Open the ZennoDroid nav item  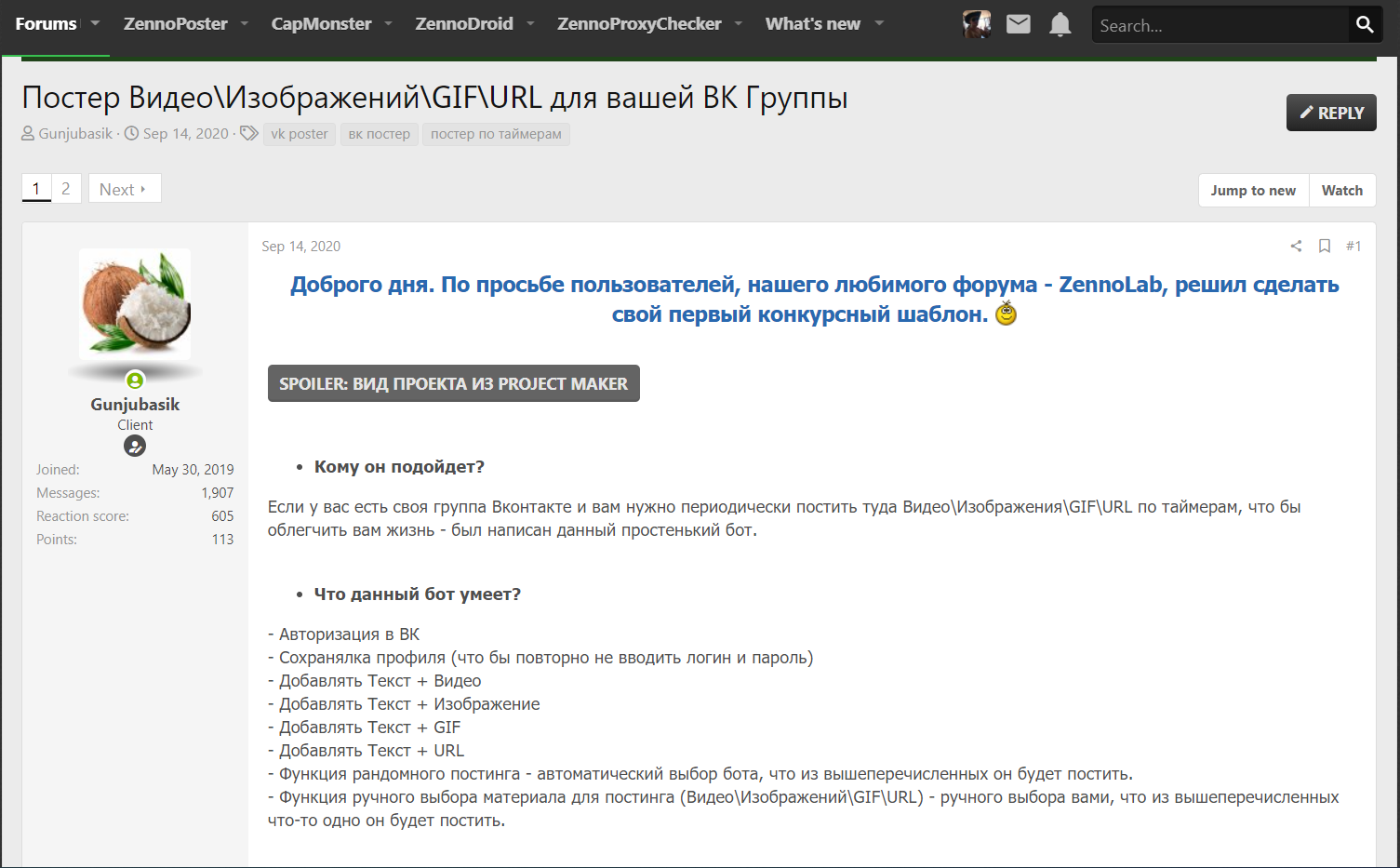464,24
